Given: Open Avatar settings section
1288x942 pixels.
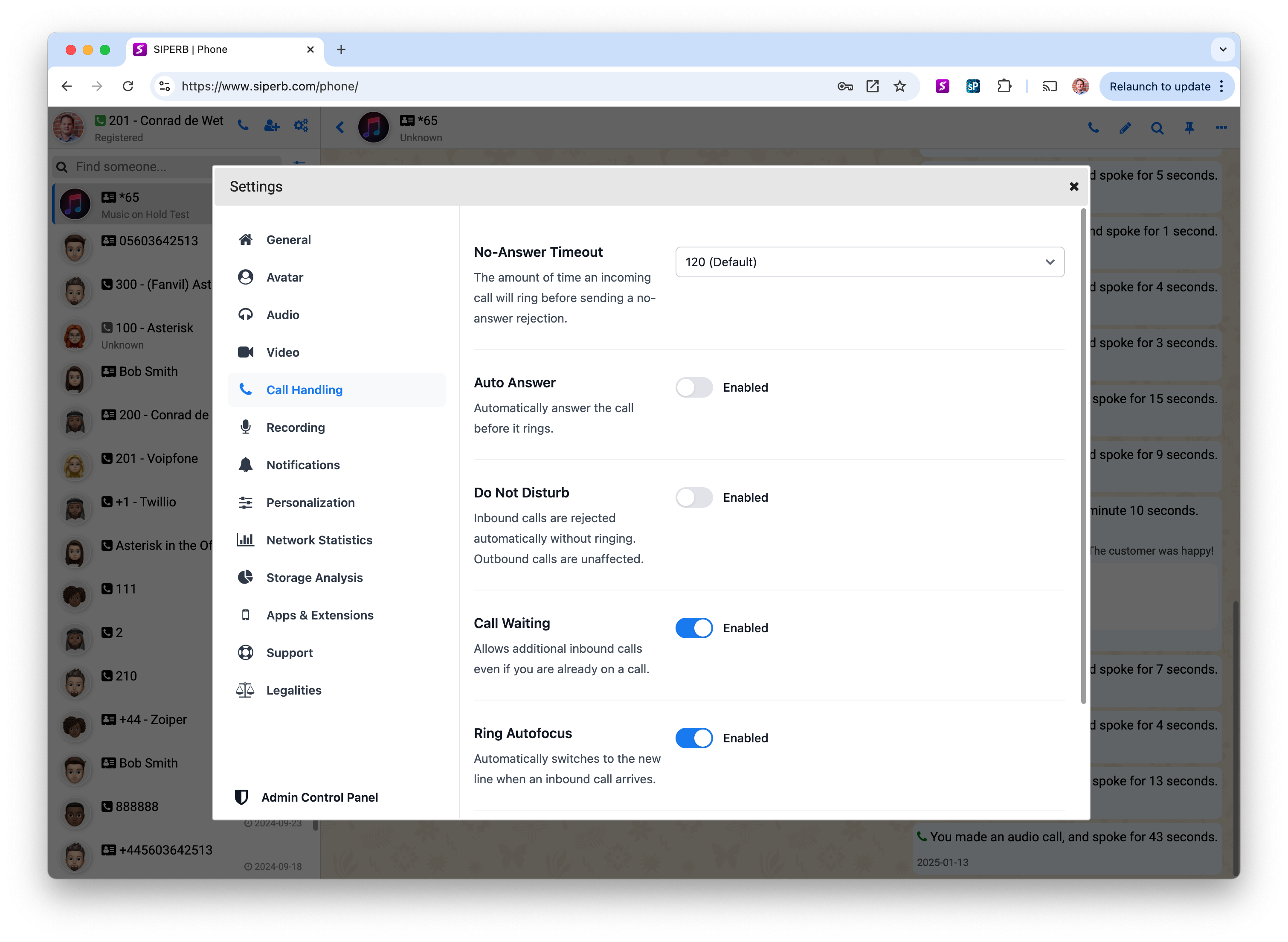Looking at the screenshot, I should (x=336, y=277).
